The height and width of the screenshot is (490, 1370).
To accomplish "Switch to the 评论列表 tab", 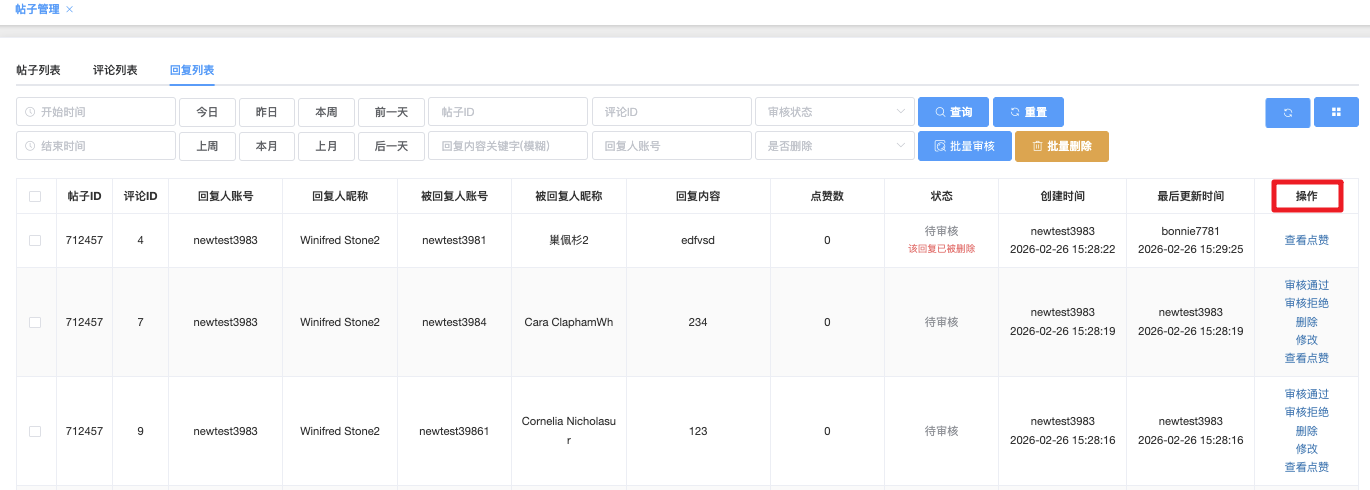I will click(x=115, y=70).
